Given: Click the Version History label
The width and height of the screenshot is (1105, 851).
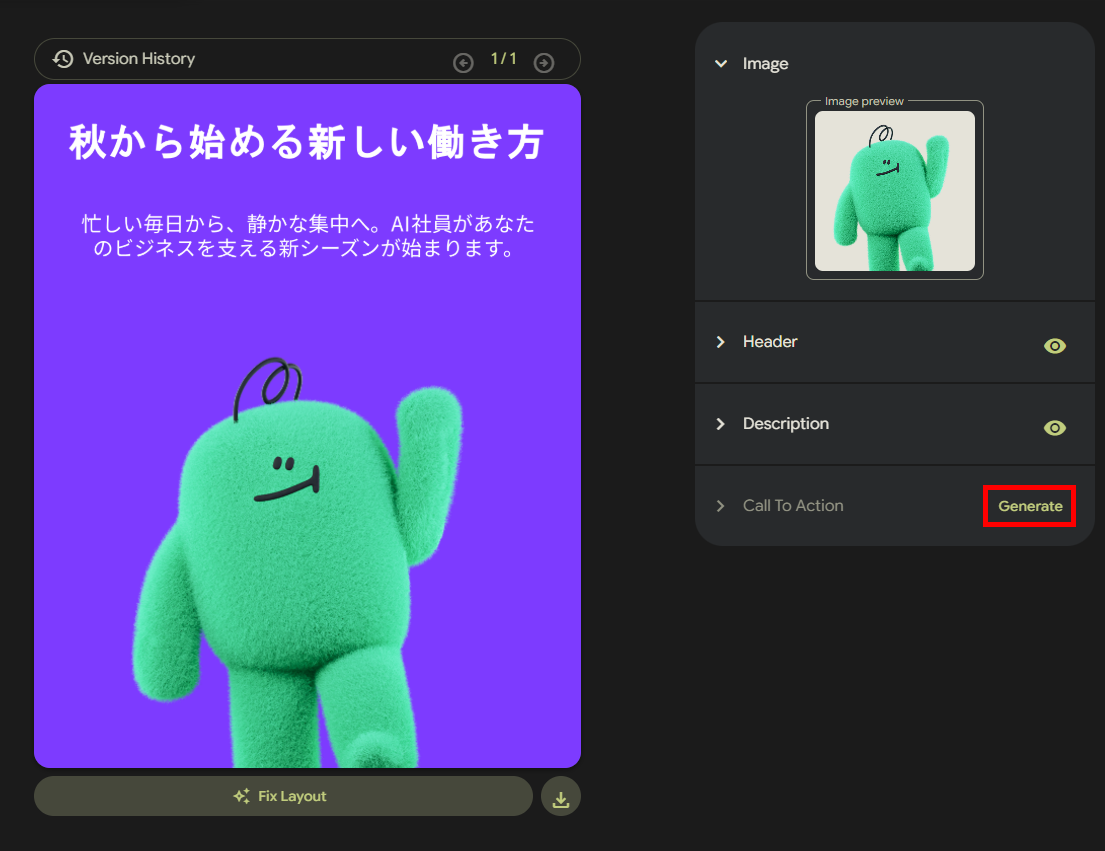Looking at the screenshot, I should tap(139, 59).
